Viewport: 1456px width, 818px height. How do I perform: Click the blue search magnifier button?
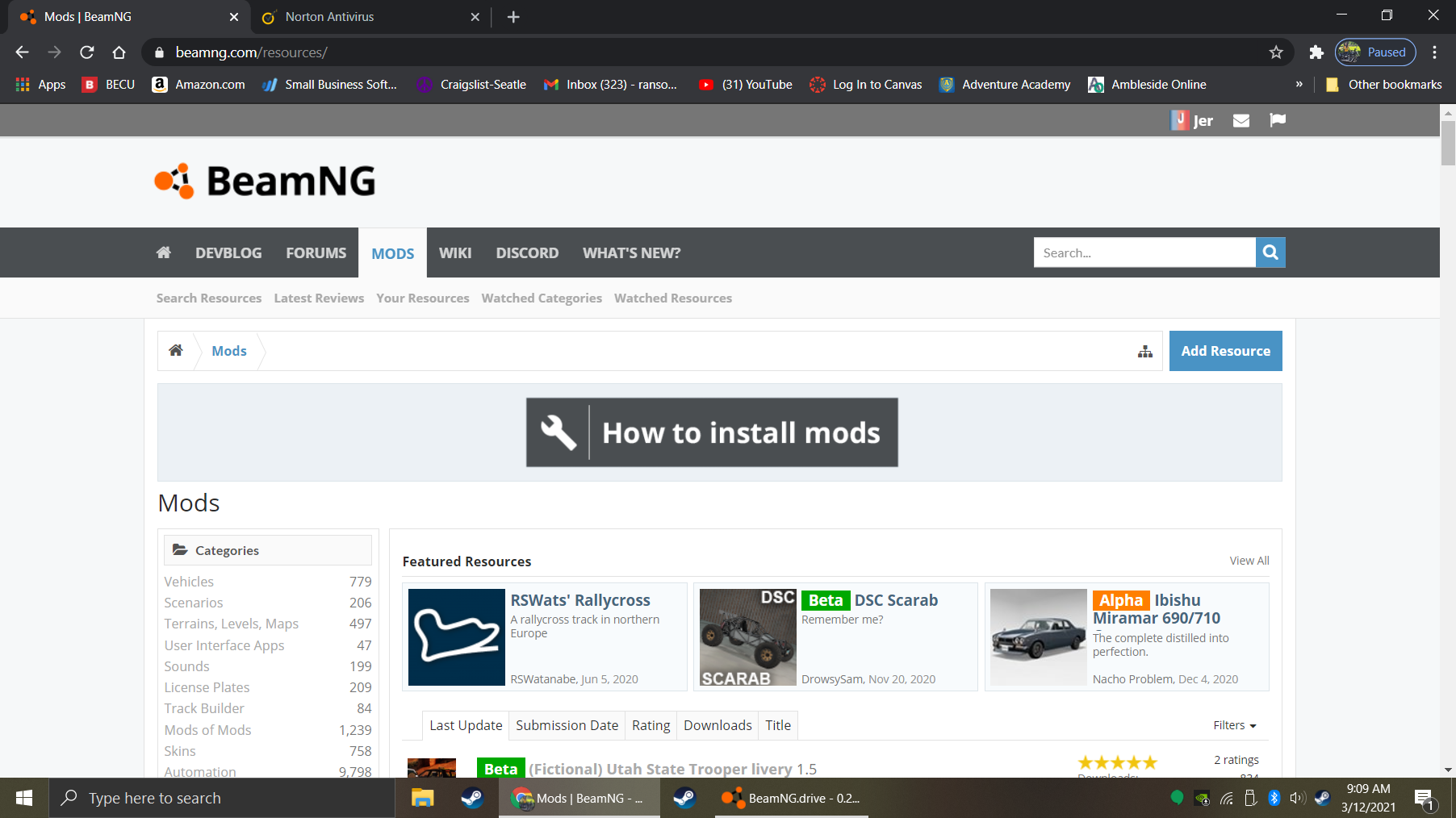click(1270, 252)
